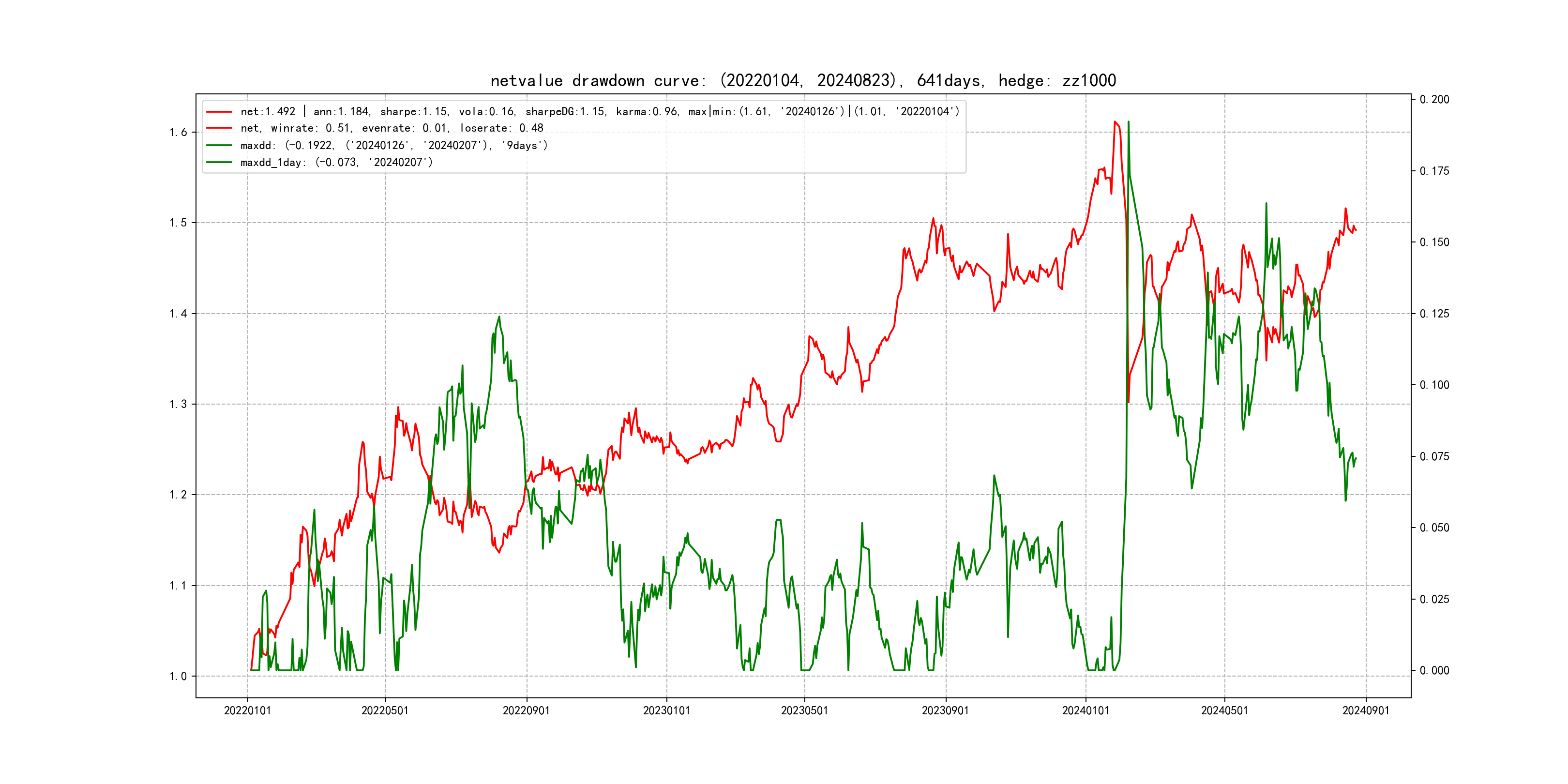Viewport: 1568px width, 784px height.
Task: Click the red swatch beside 'net:1.492' legend entry
Action: click(219, 112)
